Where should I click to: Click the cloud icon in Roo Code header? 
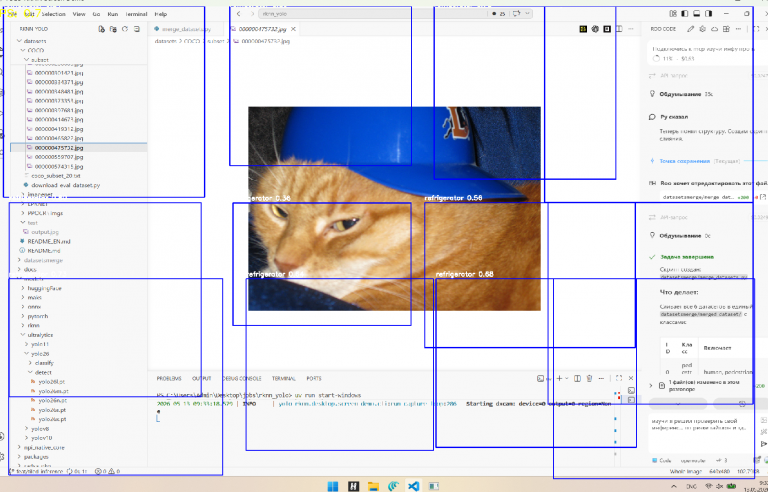click(715, 29)
